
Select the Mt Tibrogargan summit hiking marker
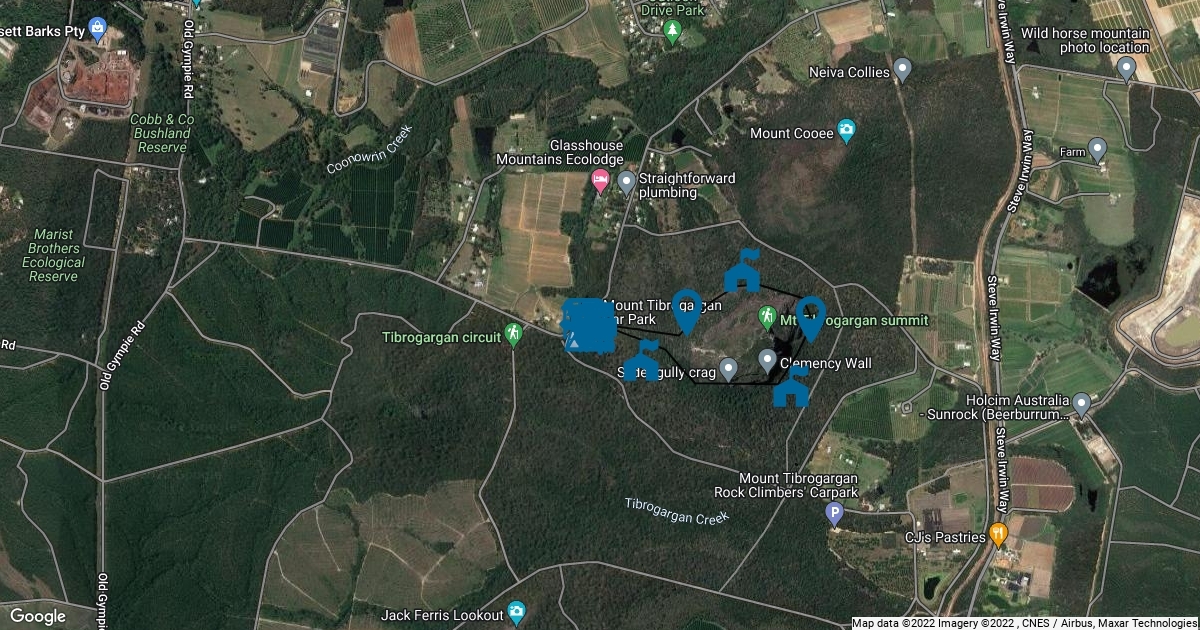tap(767, 318)
